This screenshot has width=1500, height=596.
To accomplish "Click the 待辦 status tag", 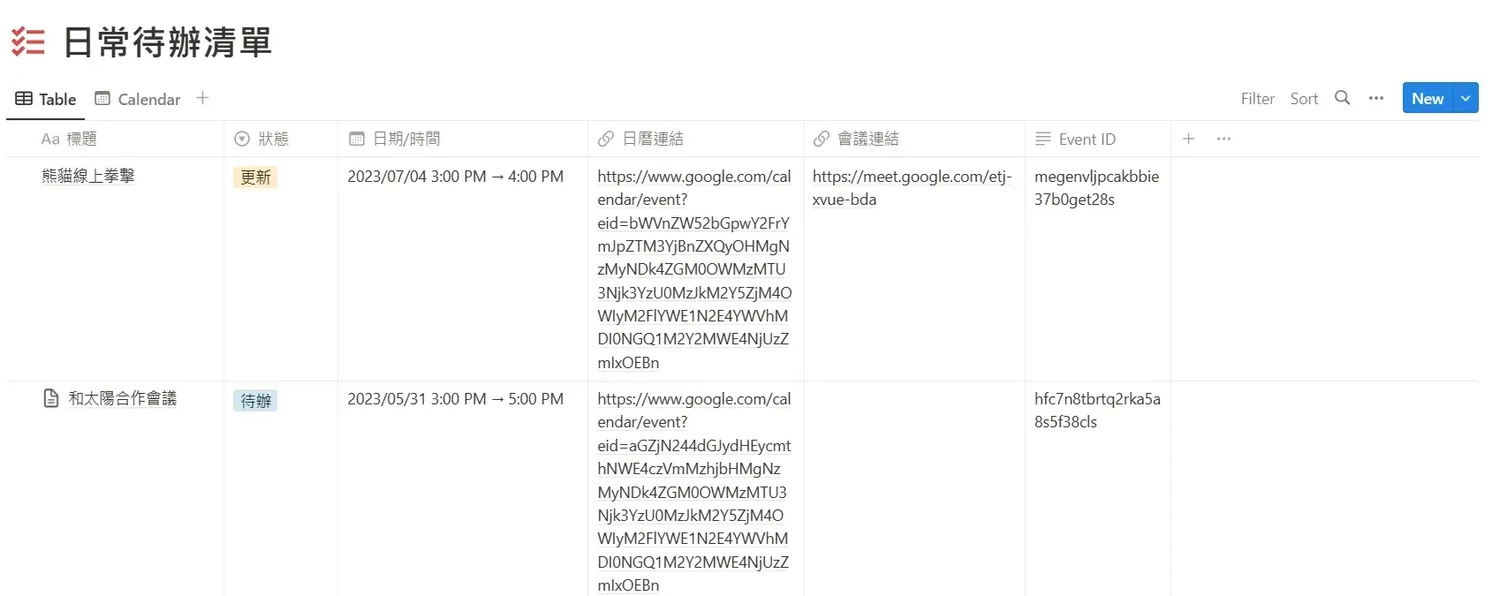I will point(255,401).
